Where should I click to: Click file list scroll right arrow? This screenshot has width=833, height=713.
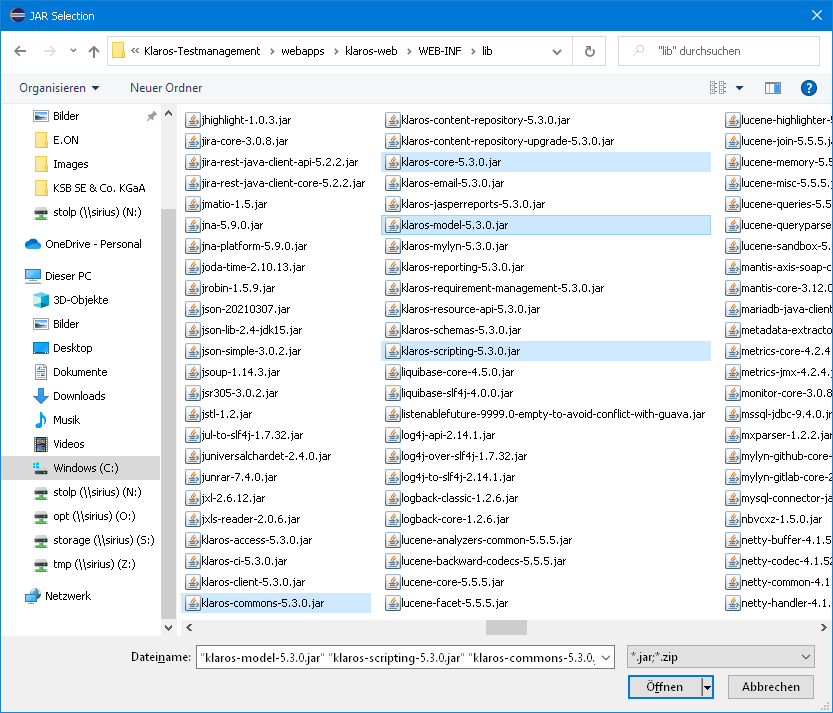(x=823, y=627)
